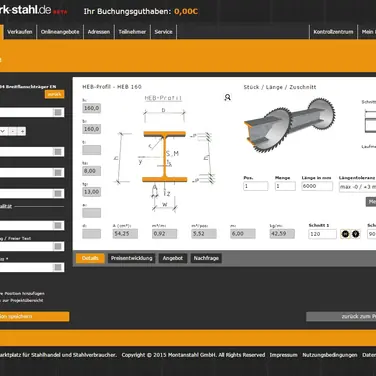Open the Längentoleranz dropdown
This screenshot has height=376, width=376.
coord(357,187)
